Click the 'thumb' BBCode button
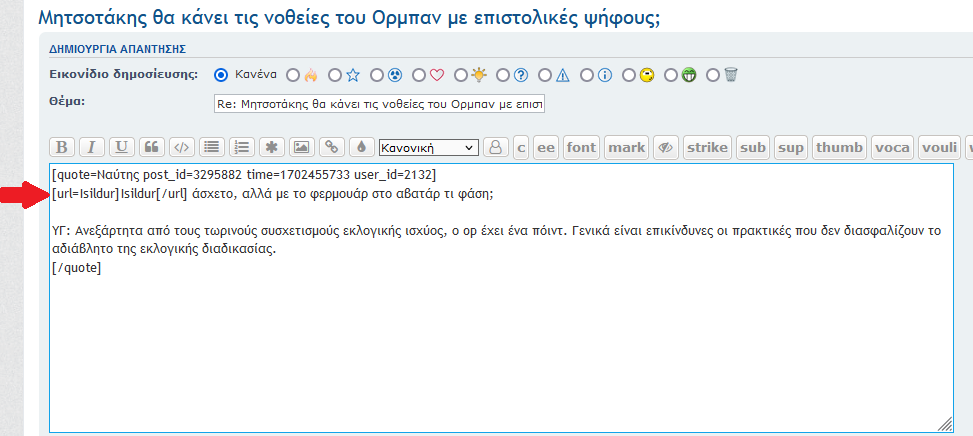This screenshot has height=436, width=973. (840, 147)
